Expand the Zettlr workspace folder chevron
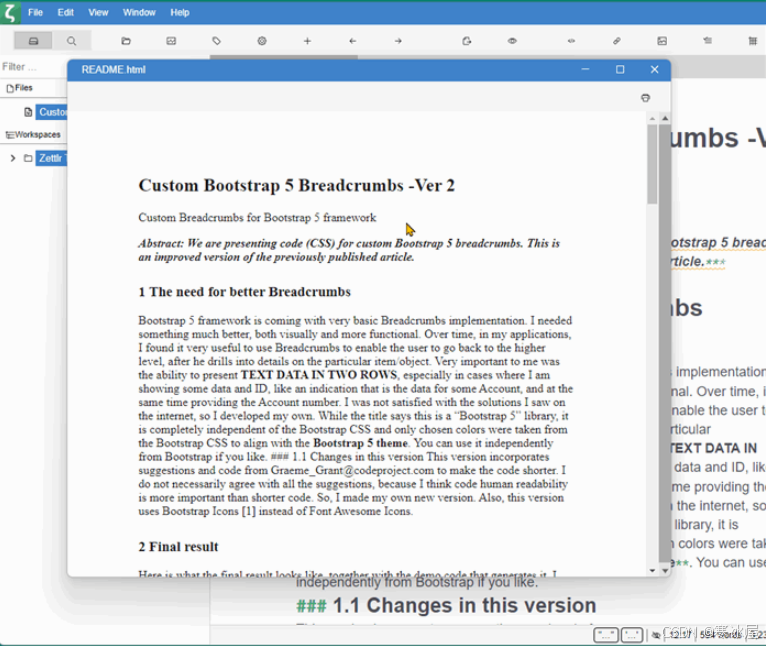This screenshot has height=646, width=766. pos(13,158)
